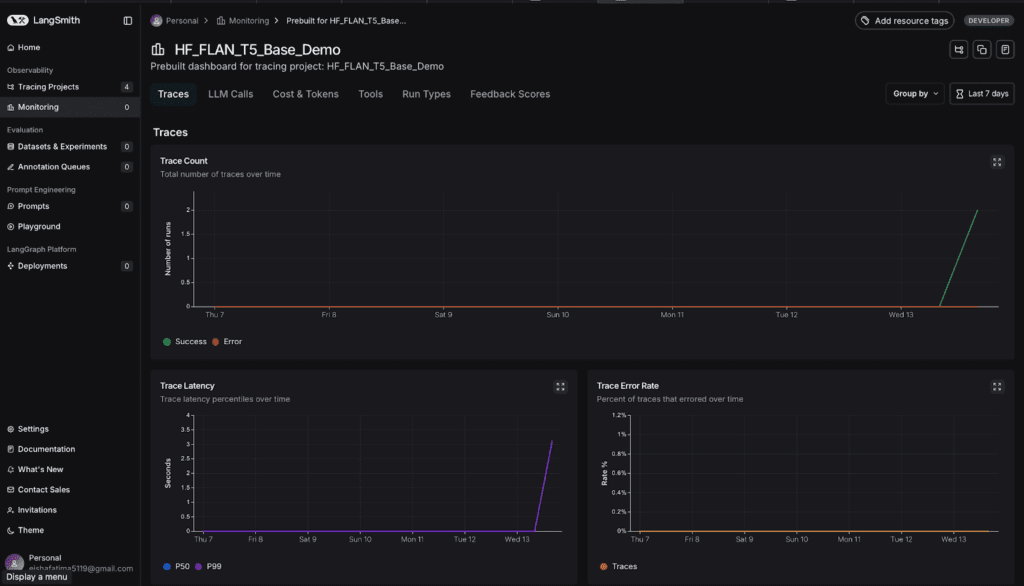This screenshot has width=1024, height=586.
Task: Click the first icon button beside the dashboard title
Action: pyautogui.click(x=959, y=50)
